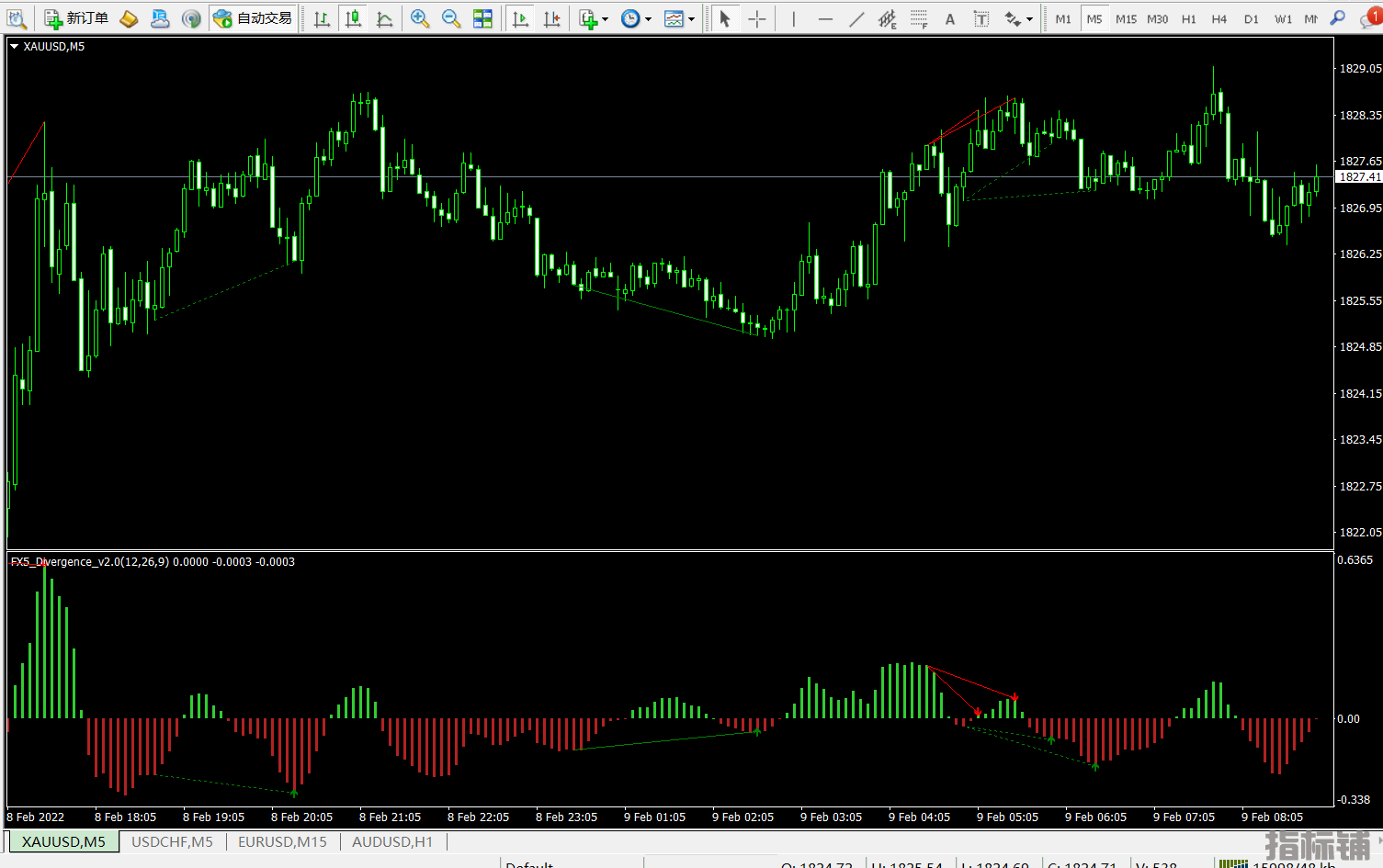Image resolution: width=1383 pixels, height=868 pixels.
Task: Select the text A tool
Action: click(950, 18)
